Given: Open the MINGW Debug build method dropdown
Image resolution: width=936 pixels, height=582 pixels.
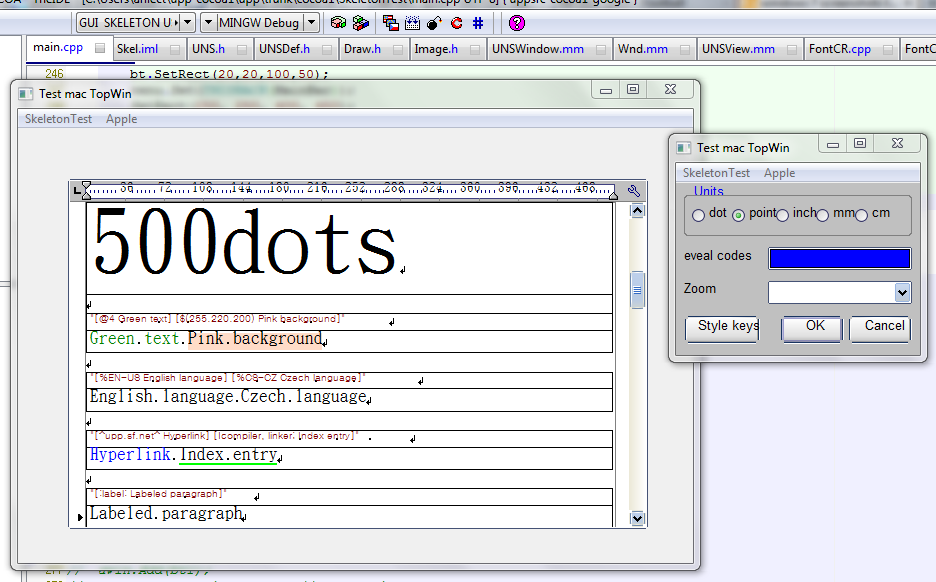Looking at the screenshot, I should (311, 22).
